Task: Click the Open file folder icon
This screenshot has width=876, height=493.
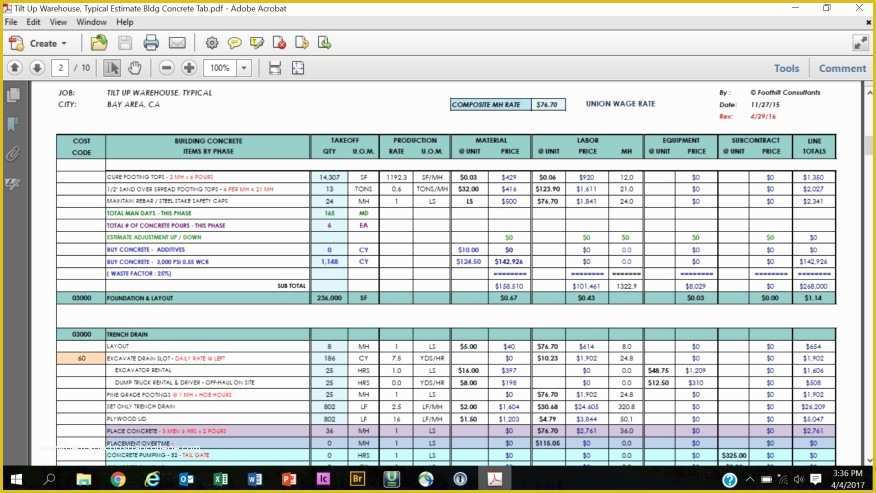Action: tap(99, 43)
